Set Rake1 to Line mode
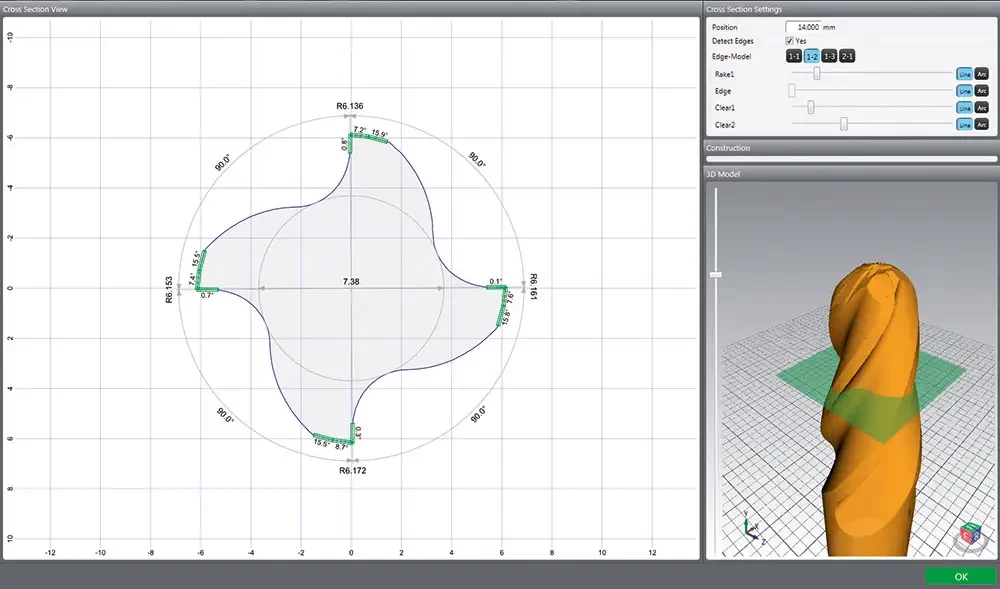 [x=964, y=74]
